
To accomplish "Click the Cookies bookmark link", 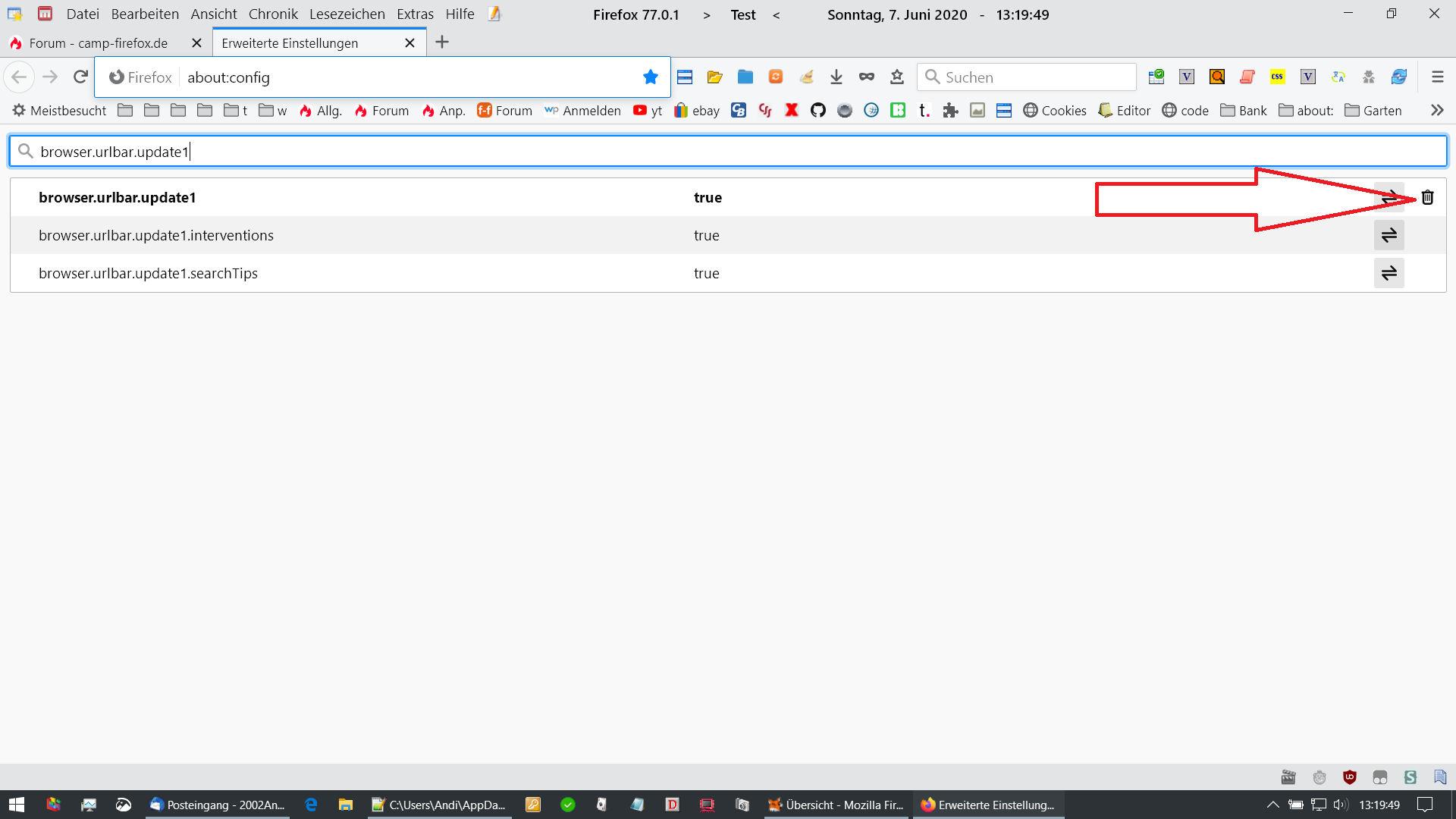I will pos(1054,111).
